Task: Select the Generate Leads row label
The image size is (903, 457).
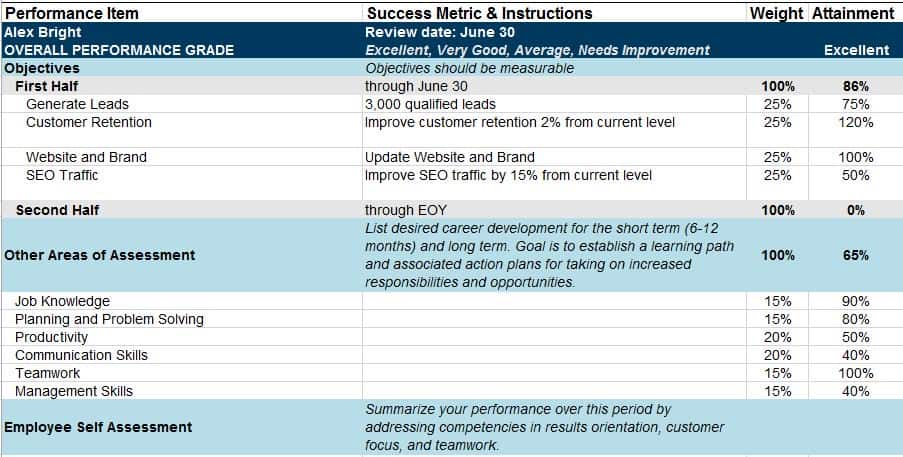Action: (x=77, y=104)
